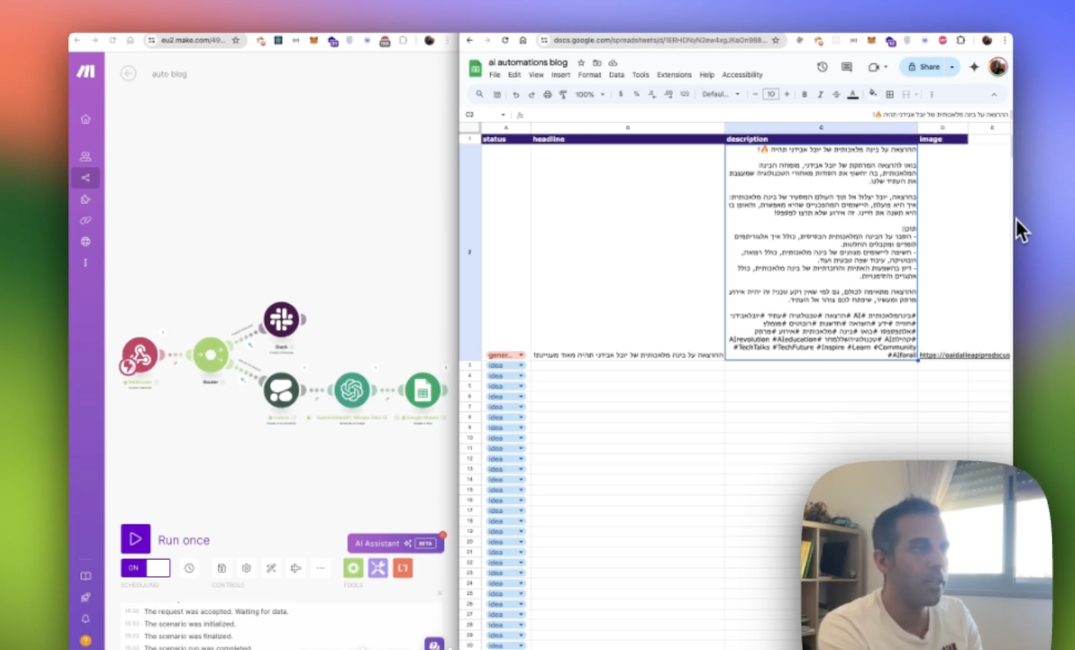This screenshot has height=650, width=1075.
Task: Click the Share button in Sheets
Action: [x=923, y=67]
